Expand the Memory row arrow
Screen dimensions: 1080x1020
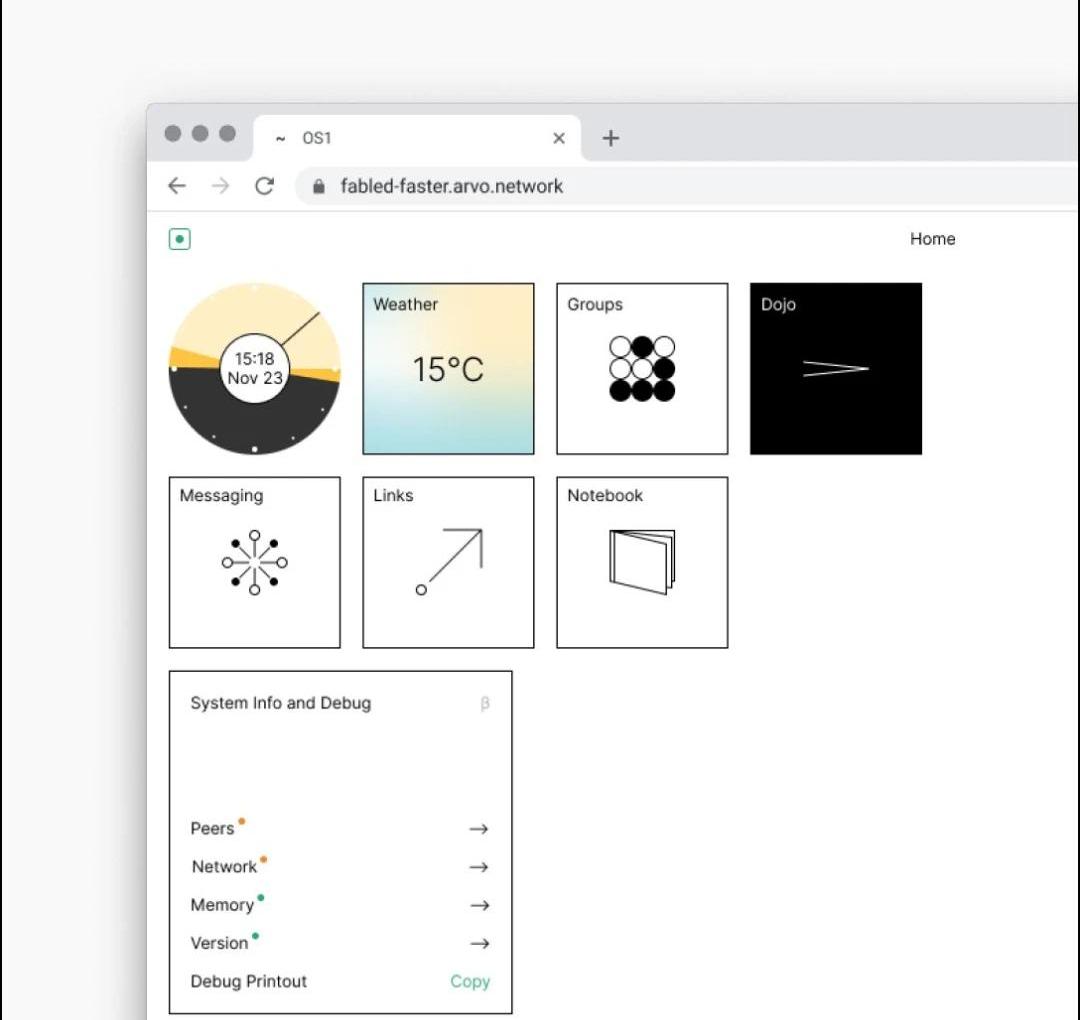[479, 905]
